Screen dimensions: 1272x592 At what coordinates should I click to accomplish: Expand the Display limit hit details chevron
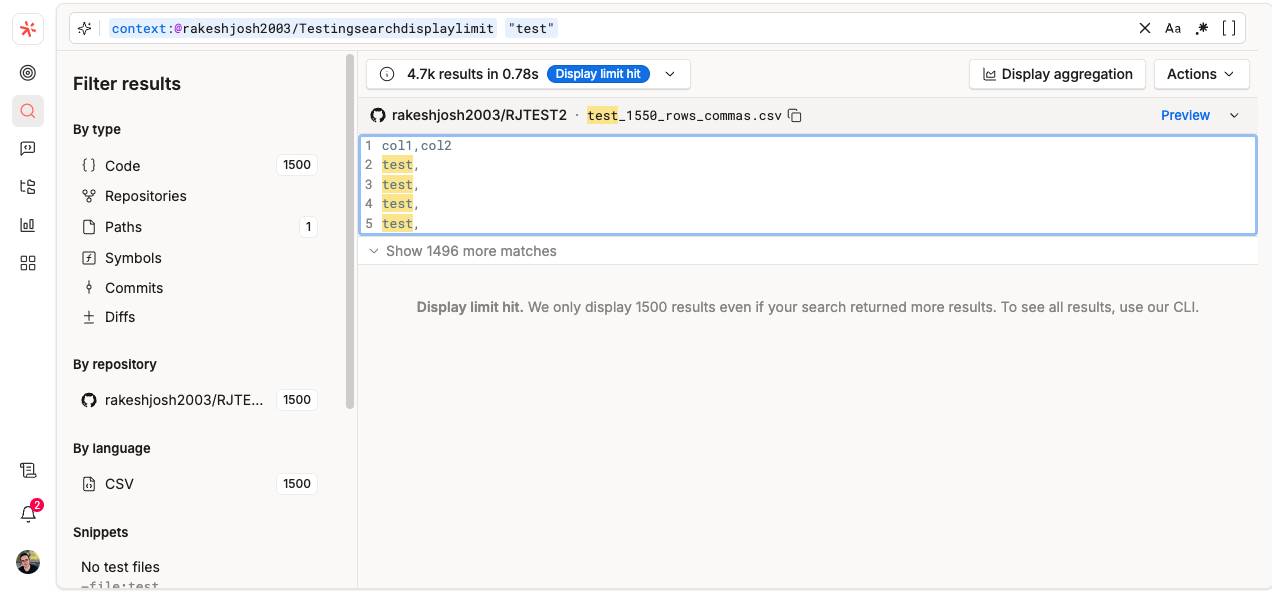(x=670, y=73)
